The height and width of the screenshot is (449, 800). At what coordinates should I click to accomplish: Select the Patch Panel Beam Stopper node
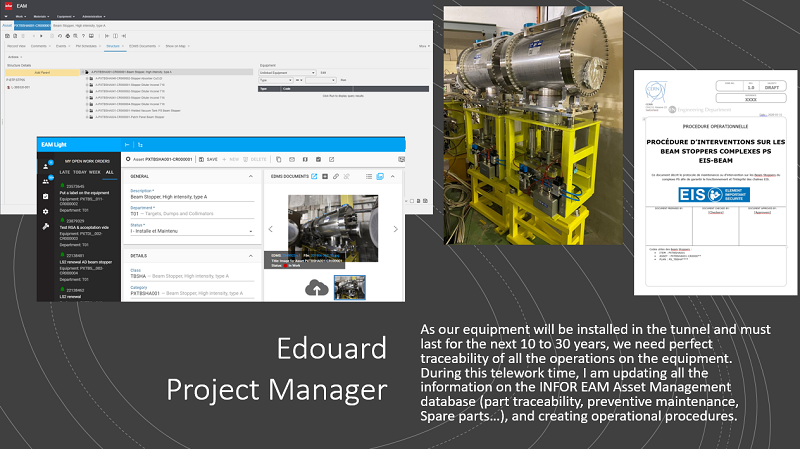tap(130, 117)
